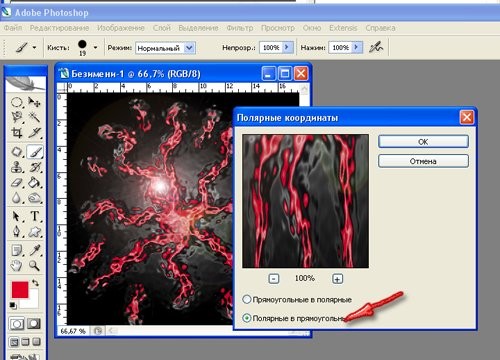
Task: Choose the Elliptical Marquee tool
Action: click(17, 102)
